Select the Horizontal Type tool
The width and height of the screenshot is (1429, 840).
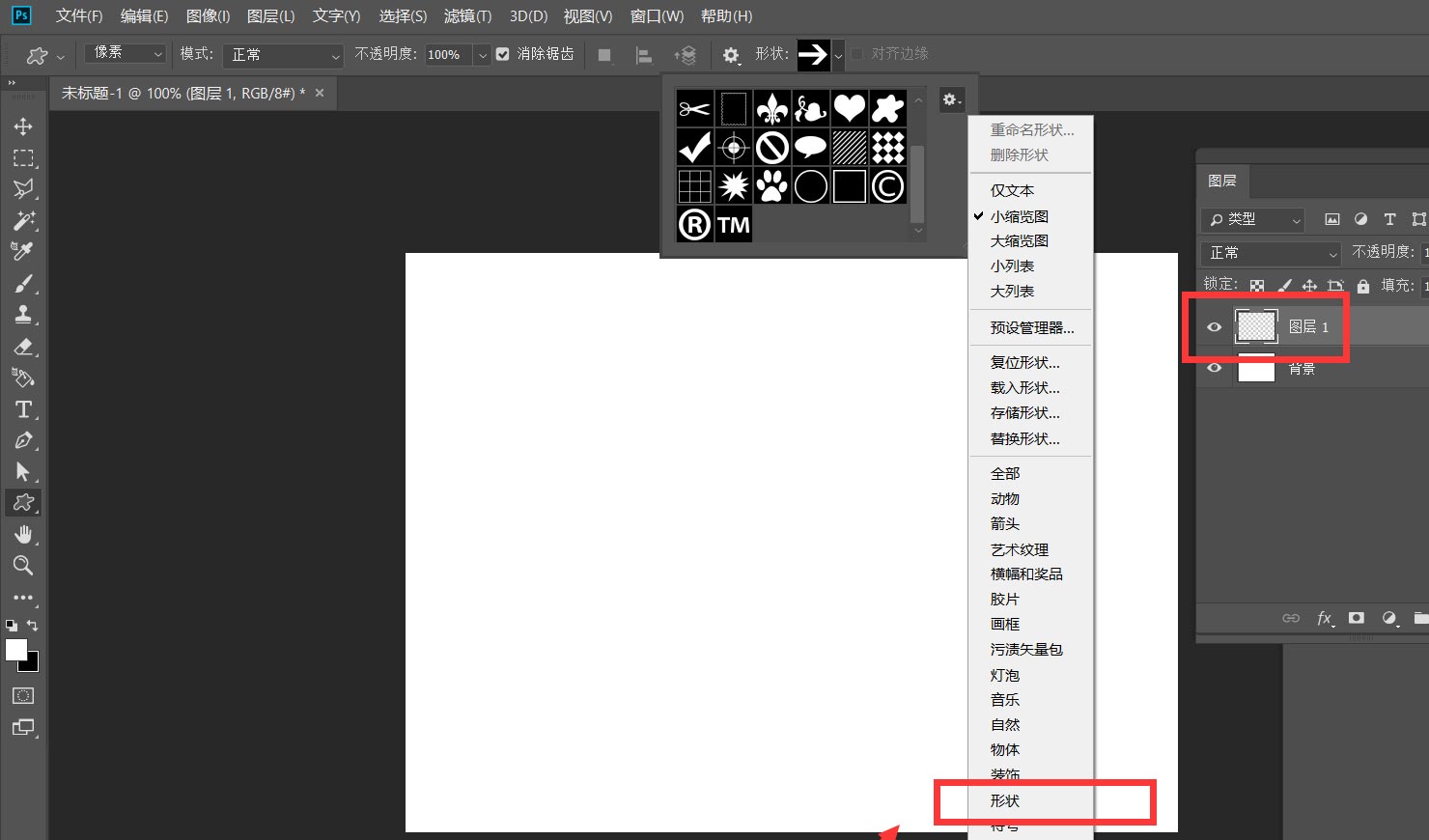coord(24,409)
